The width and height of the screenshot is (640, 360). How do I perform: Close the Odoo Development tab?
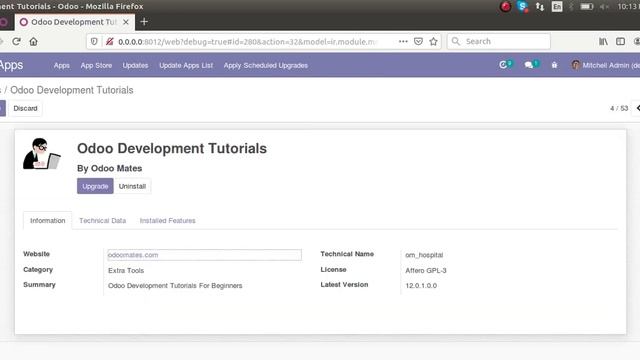pos(126,22)
